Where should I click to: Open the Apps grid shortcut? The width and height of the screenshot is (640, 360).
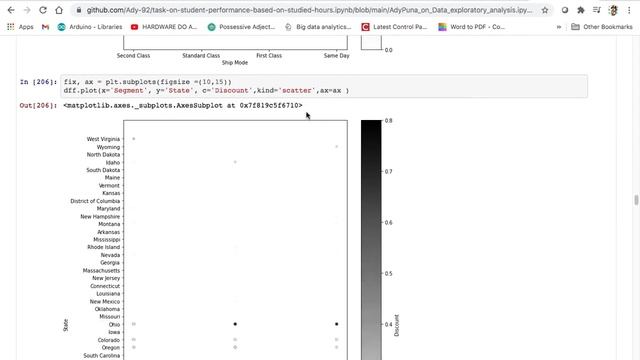(20, 27)
